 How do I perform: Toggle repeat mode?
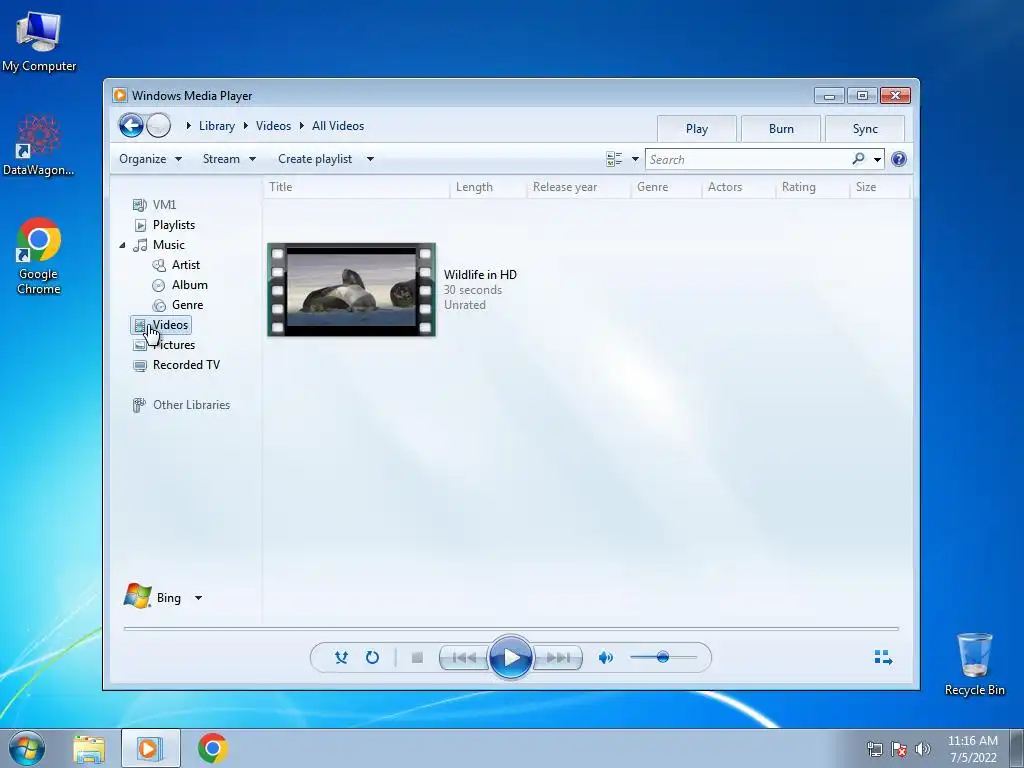click(x=372, y=657)
